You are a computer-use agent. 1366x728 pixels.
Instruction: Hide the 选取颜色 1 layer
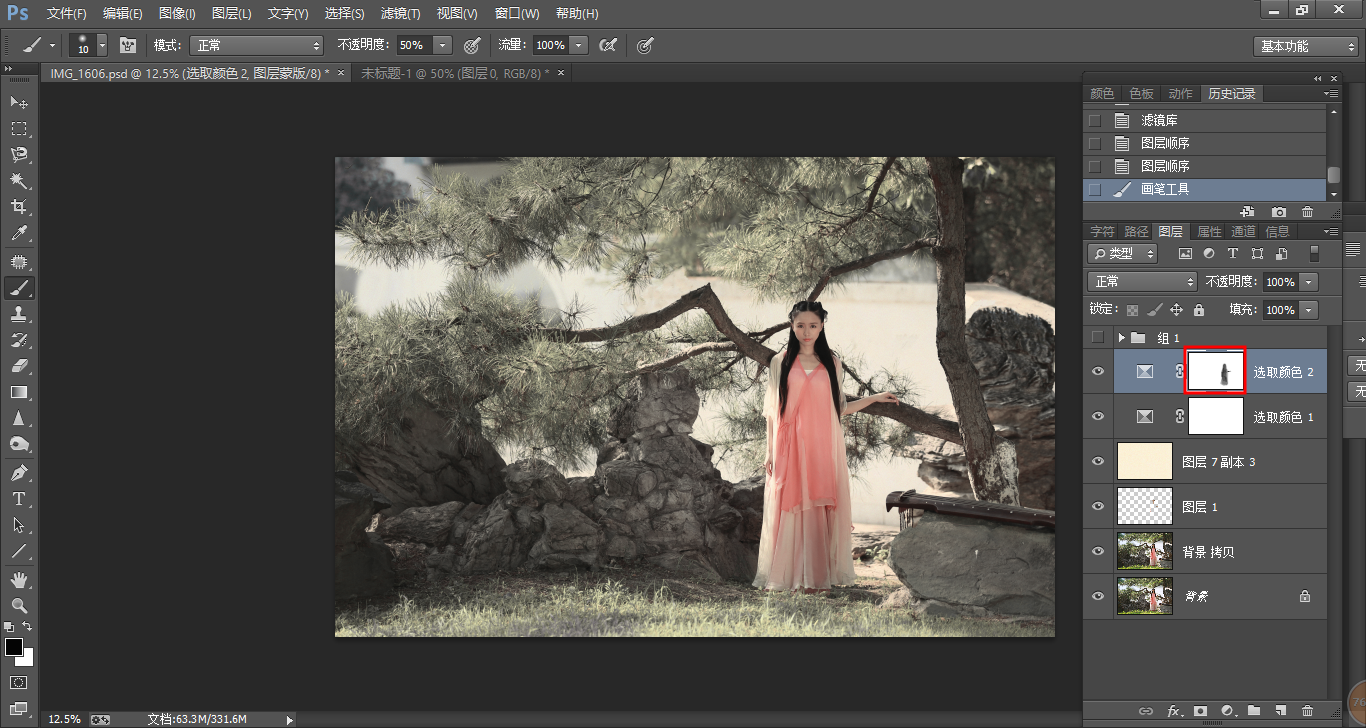(1098, 416)
